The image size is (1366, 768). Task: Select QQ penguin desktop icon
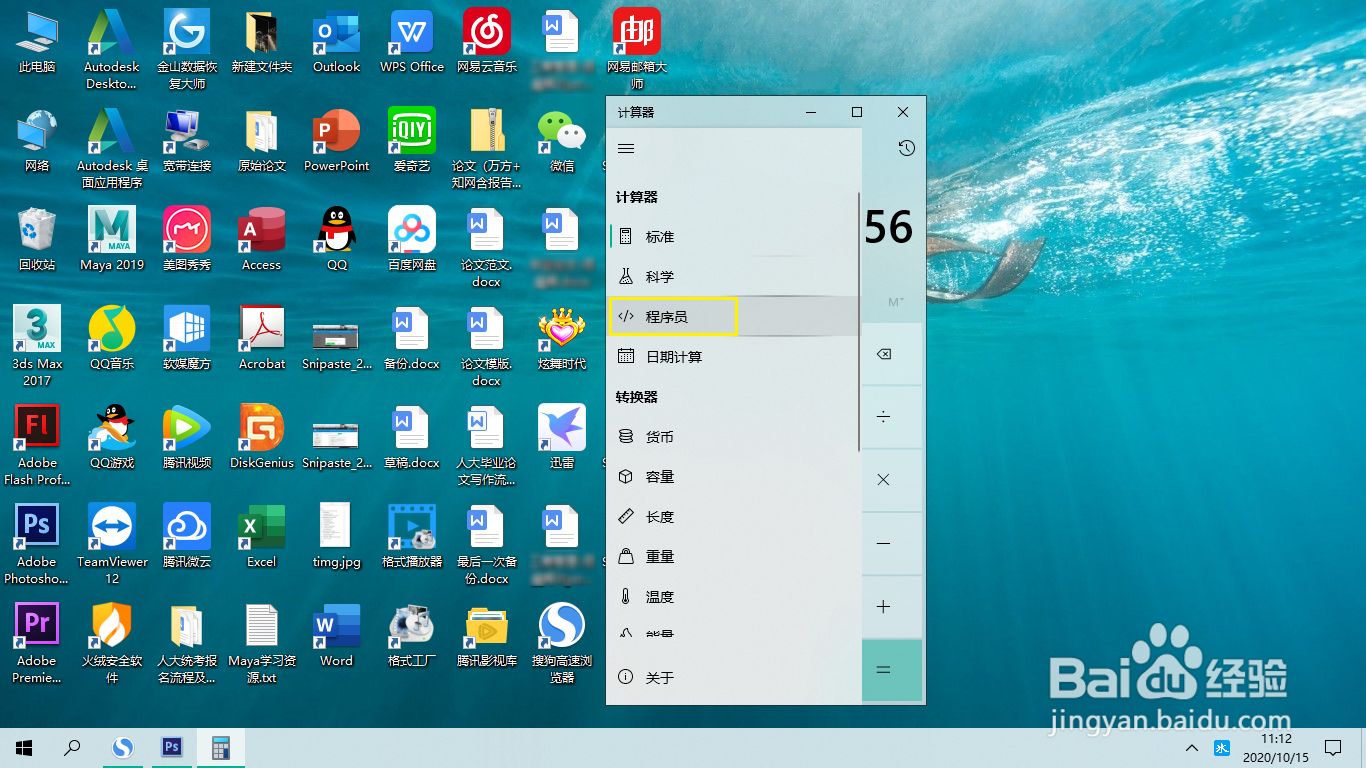point(337,241)
